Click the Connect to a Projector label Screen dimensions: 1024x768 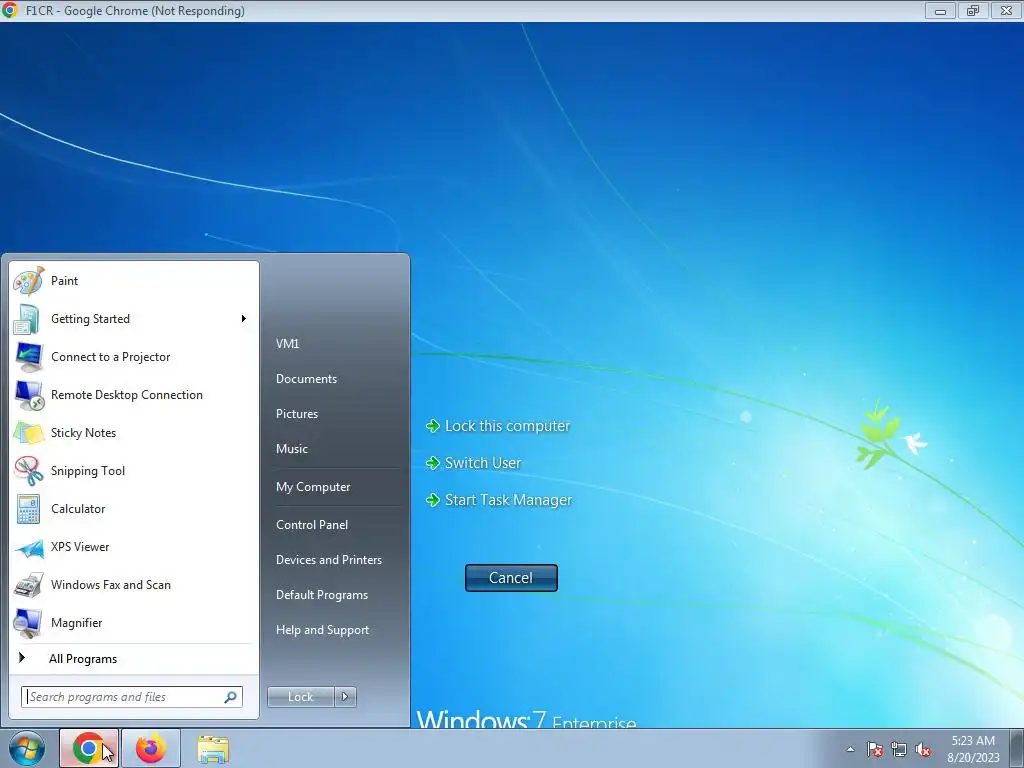110,357
